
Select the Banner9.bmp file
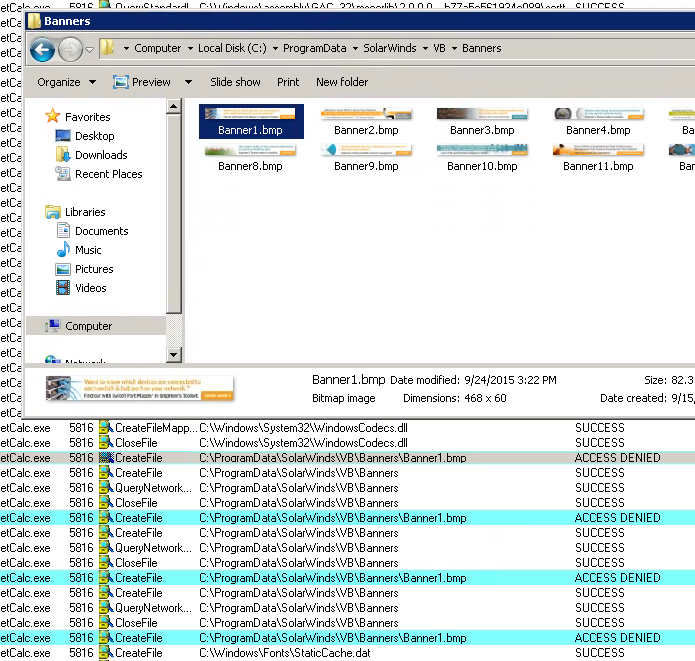(366, 157)
